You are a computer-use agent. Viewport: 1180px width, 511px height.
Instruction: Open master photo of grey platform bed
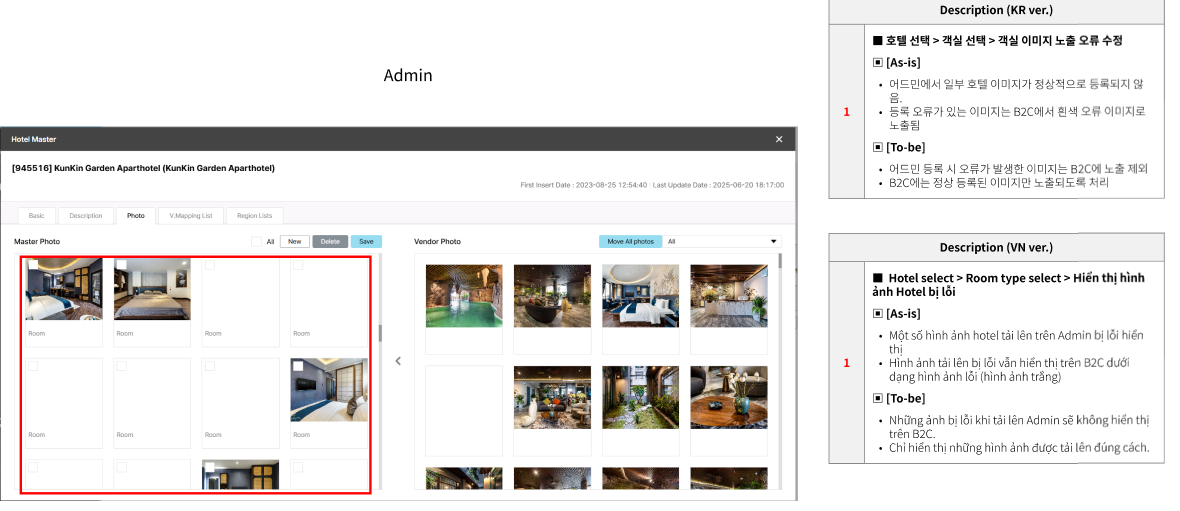[152, 289]
